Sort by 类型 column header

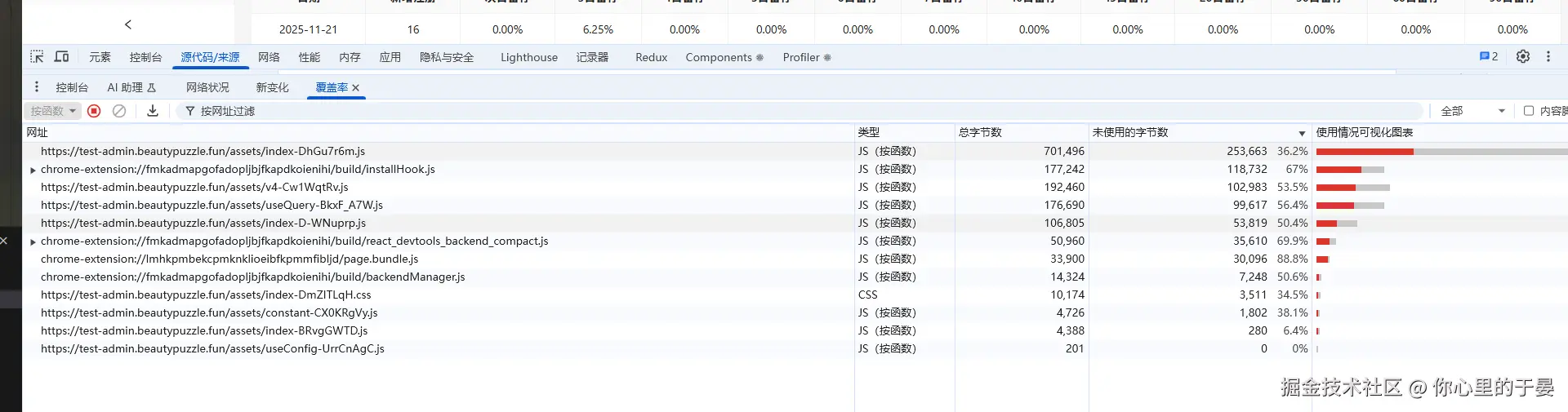point(905,132)
